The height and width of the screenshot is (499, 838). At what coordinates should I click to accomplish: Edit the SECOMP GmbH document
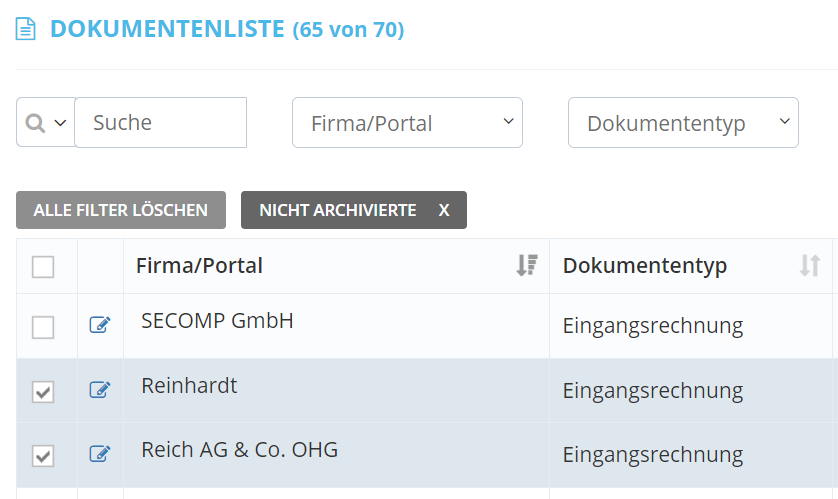coord(100,324)
